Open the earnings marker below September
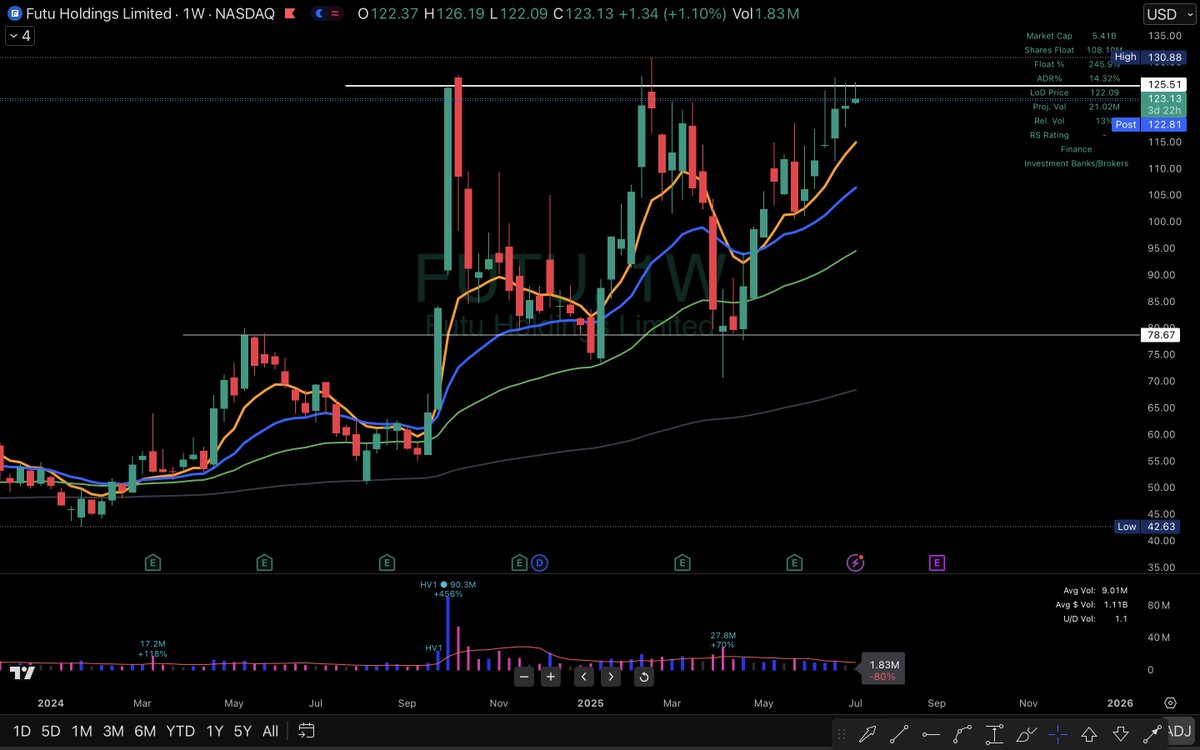 click(387, 563)
